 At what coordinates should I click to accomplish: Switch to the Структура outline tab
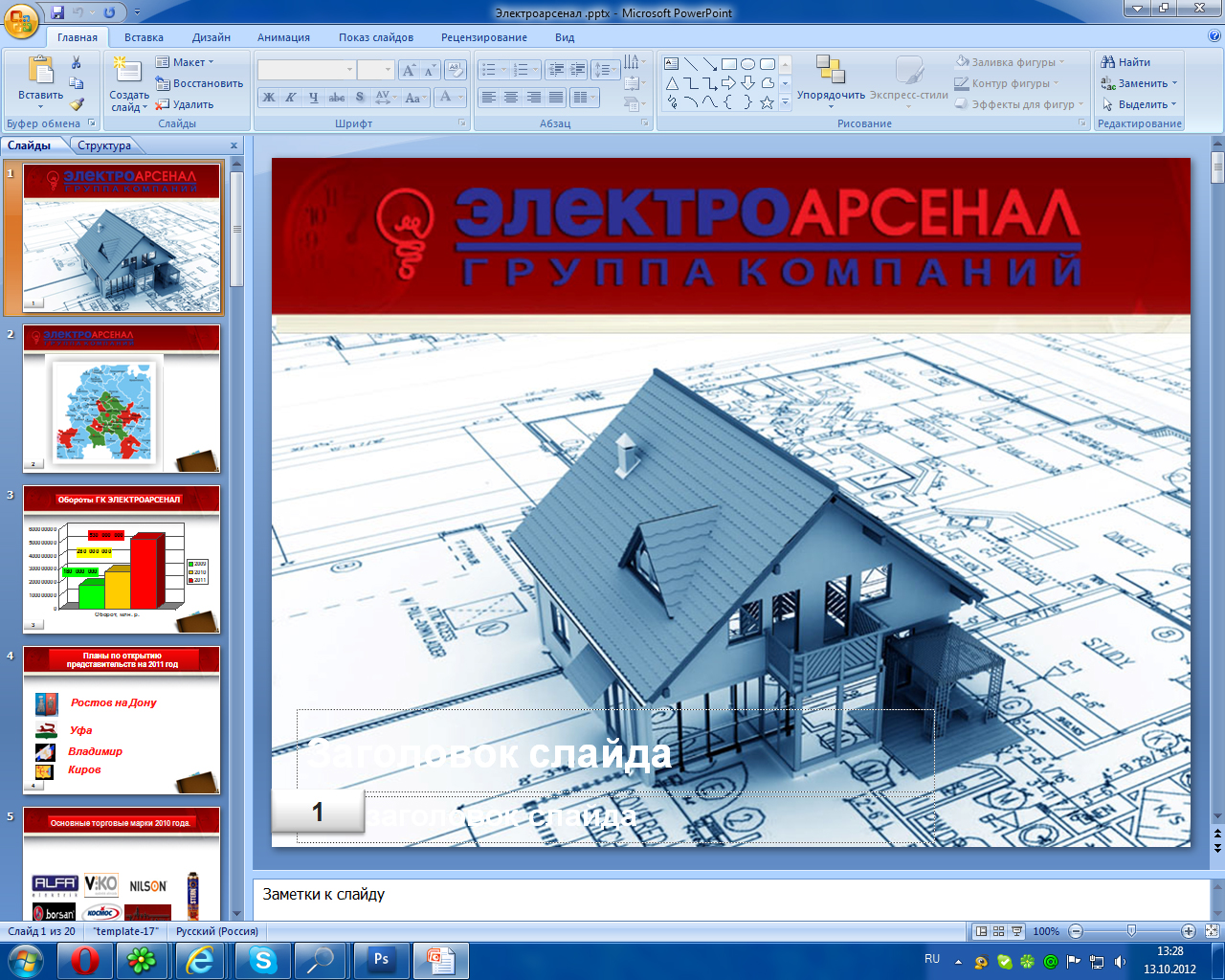pos(104,145)
